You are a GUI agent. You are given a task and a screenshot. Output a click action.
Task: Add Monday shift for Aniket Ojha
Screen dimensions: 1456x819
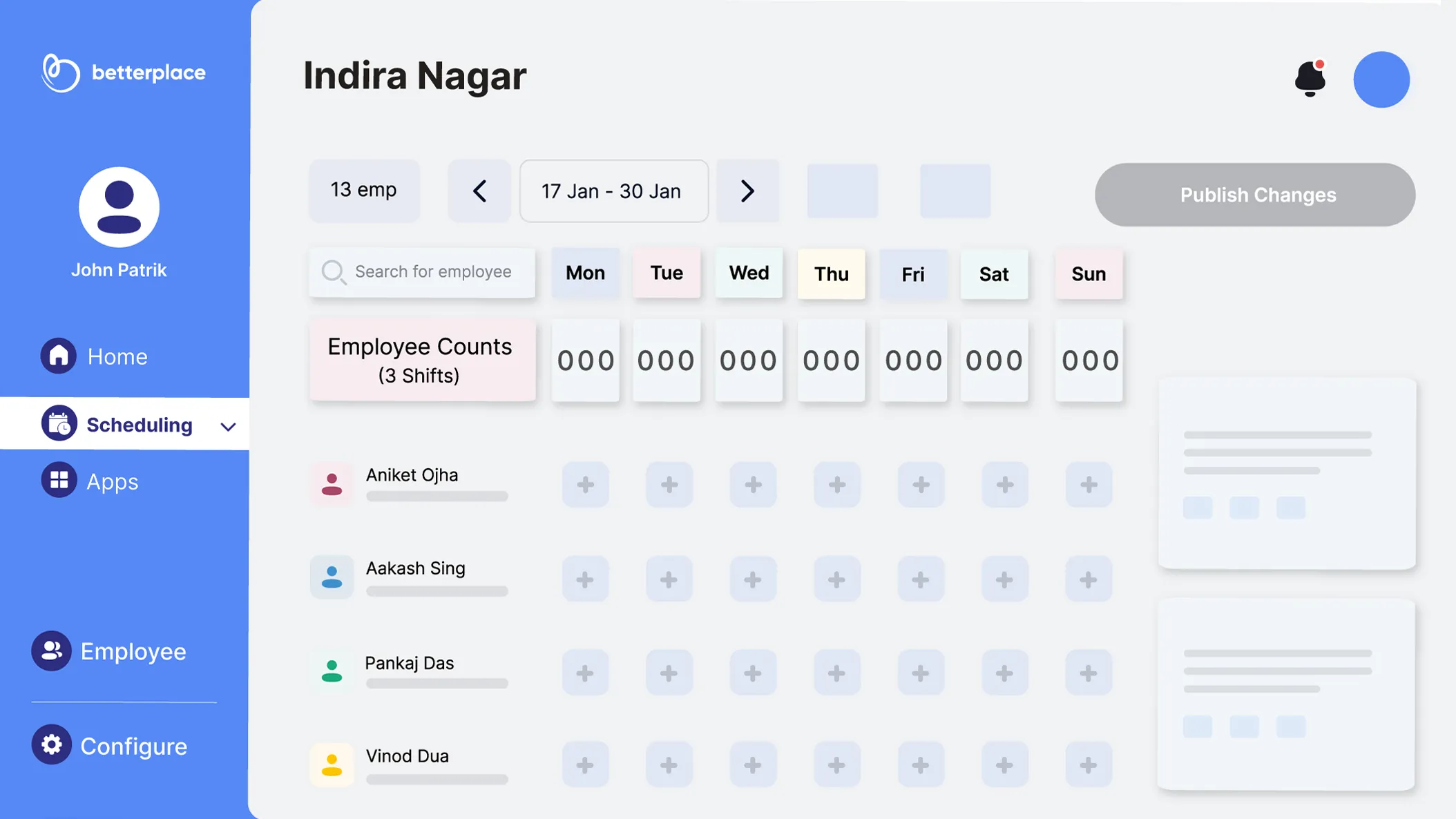(x=585, y=485)
